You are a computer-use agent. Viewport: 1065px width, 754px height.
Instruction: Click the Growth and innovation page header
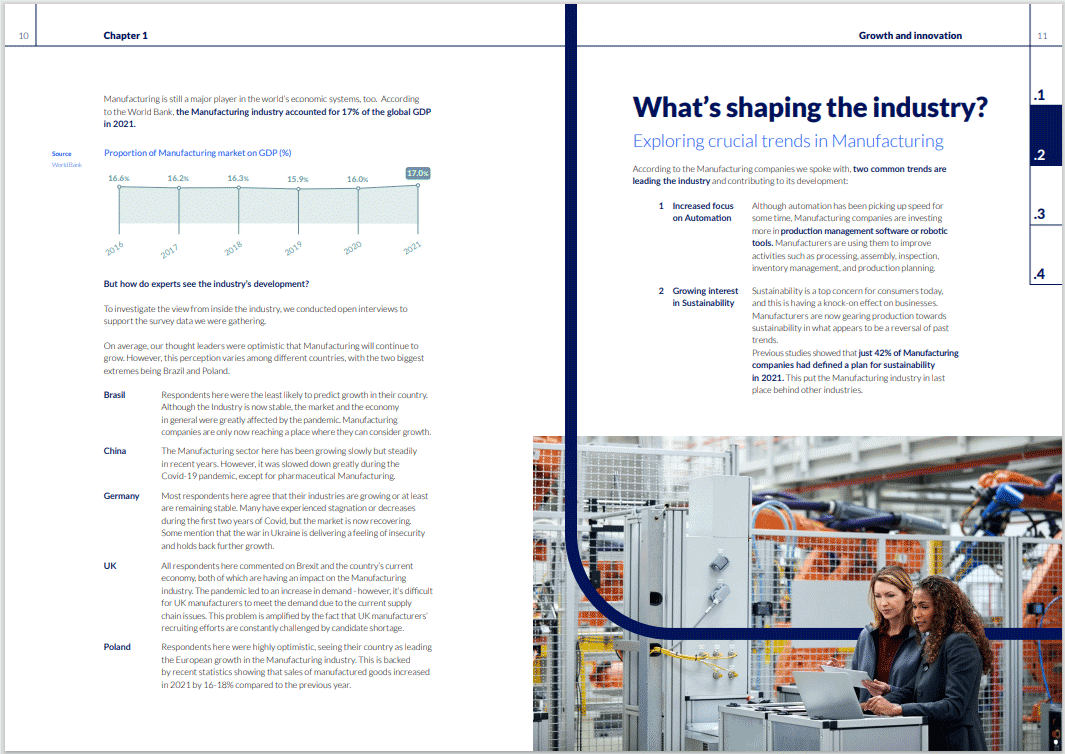pyautogui.click(x=910, y=36)
